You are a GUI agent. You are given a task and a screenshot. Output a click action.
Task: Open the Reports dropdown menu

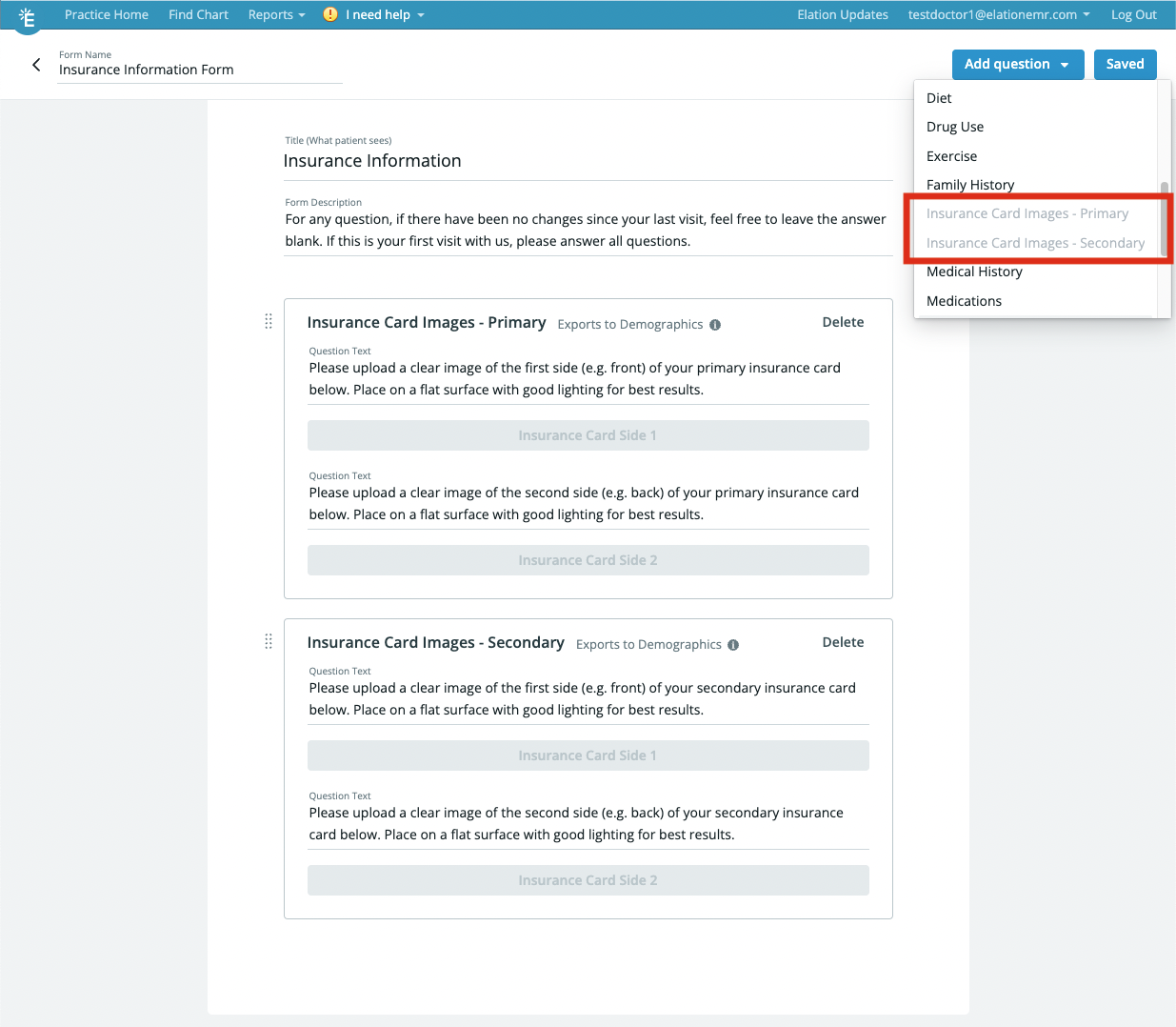(276, 14)
